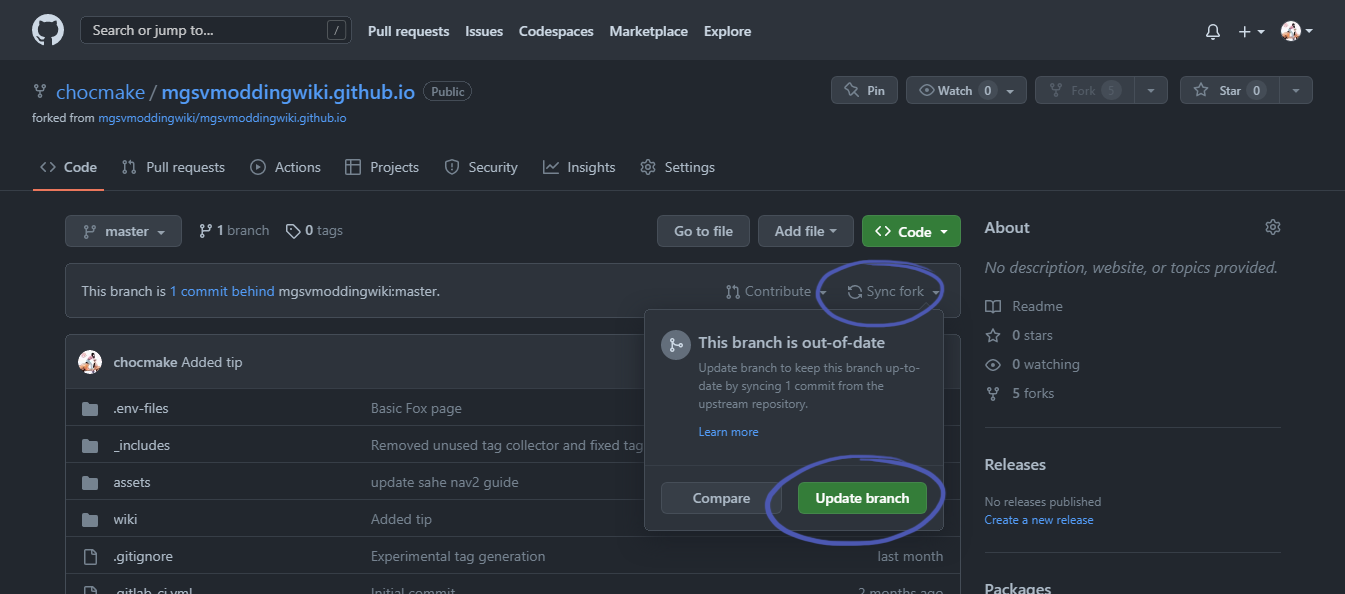This screenshot has width=1345, height=594.
Task: Open the .gitignore file
Action: [142, 556]
